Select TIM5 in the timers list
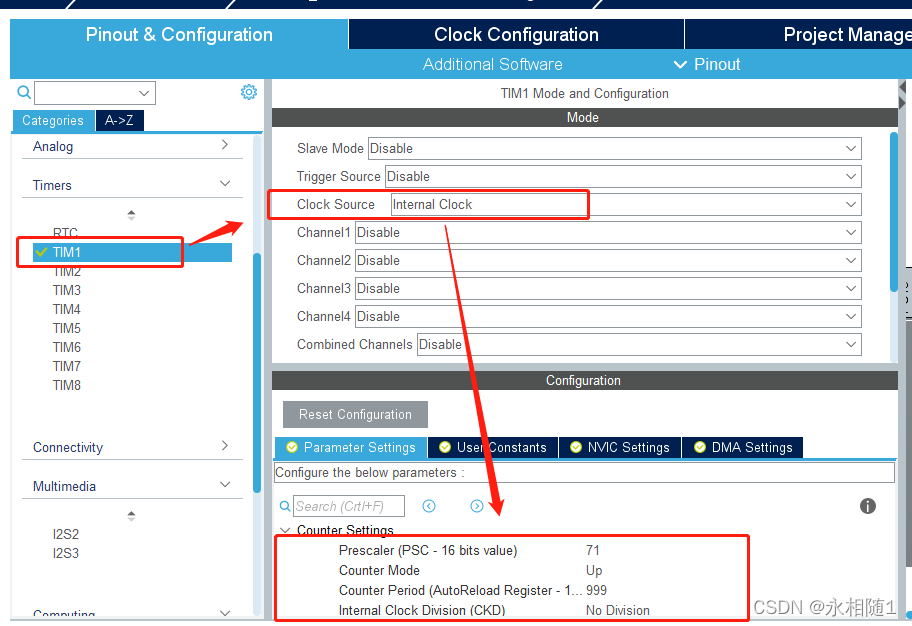This screenshot has height=626, width=912. (67, 328)
